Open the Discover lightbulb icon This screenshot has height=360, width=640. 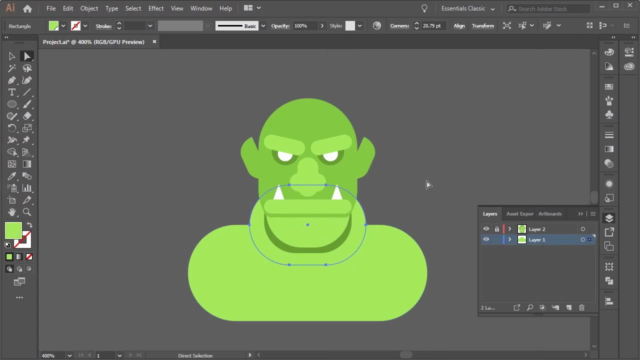coord(424,8)
